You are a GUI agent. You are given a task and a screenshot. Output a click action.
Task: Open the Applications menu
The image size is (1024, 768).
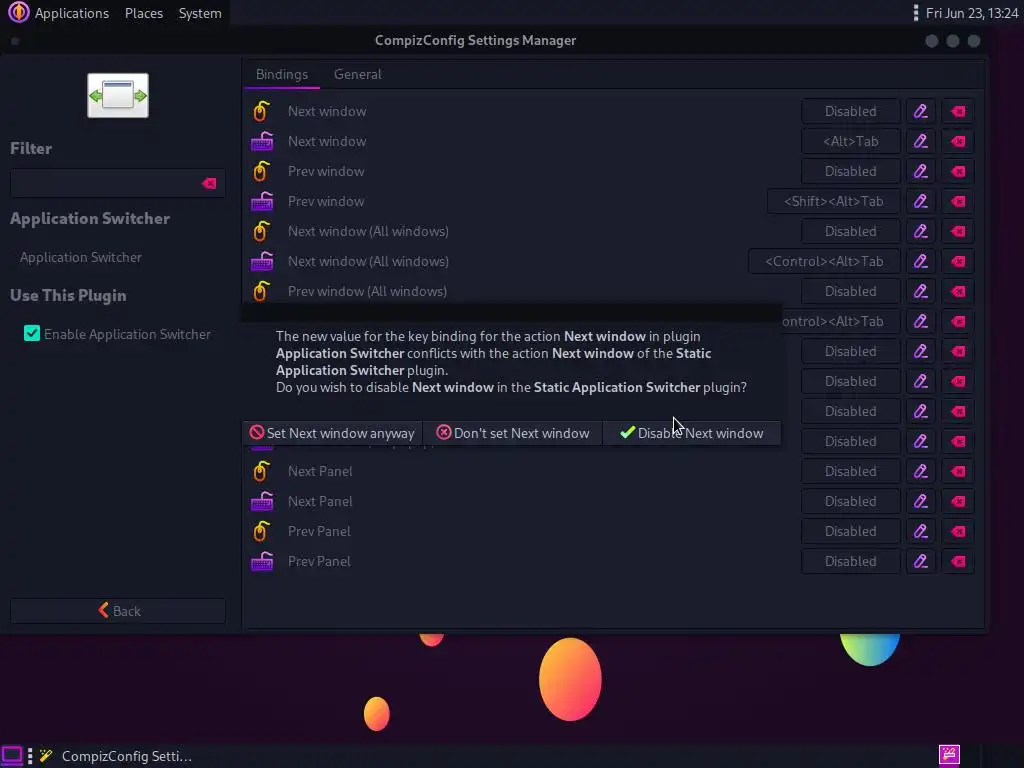[x=71, y=13]
